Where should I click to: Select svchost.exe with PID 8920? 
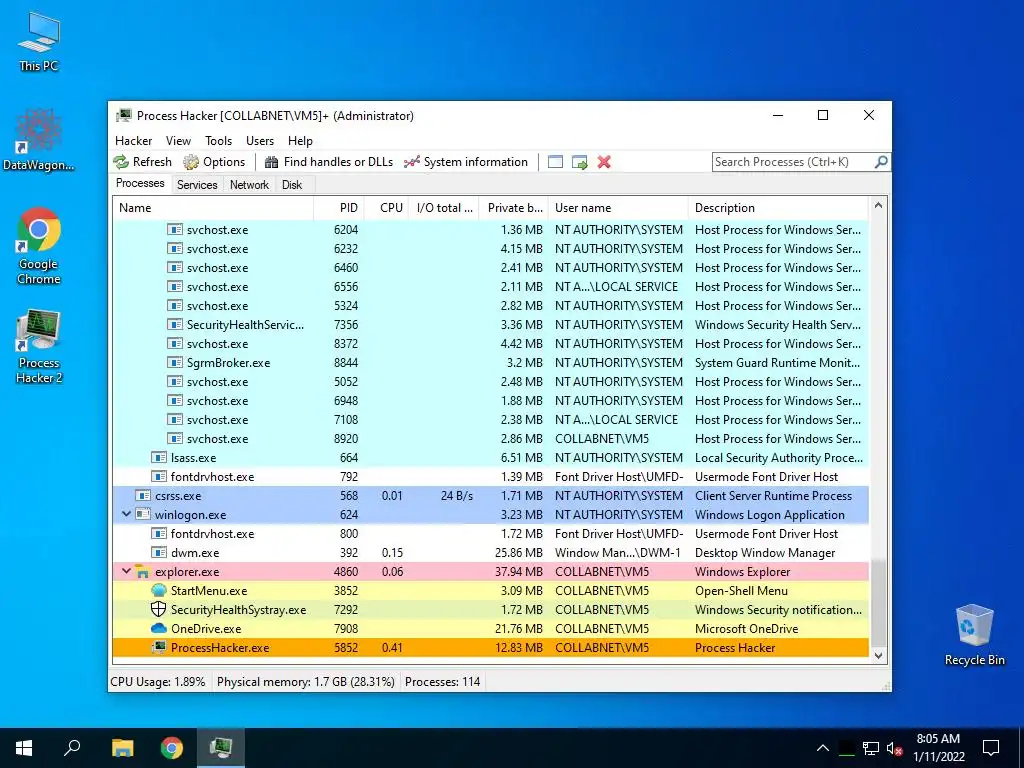(x=490, y=439)
